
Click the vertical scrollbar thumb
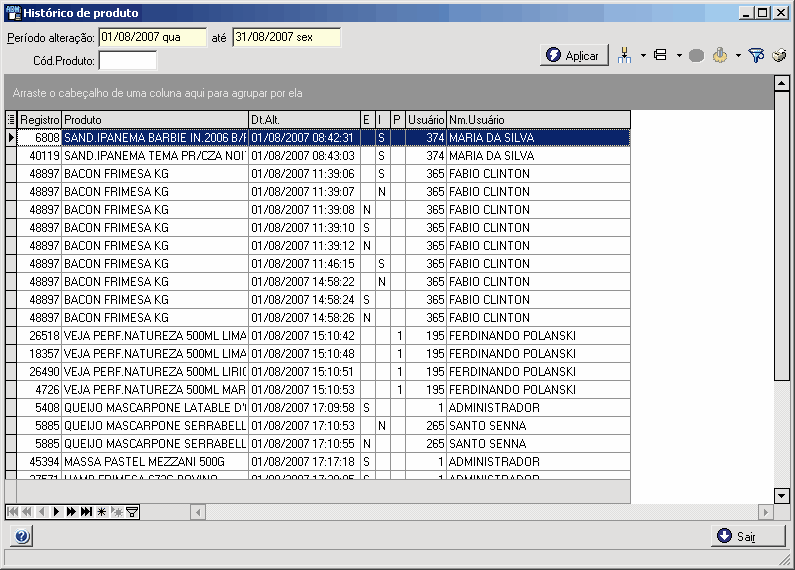click(781, 235)
